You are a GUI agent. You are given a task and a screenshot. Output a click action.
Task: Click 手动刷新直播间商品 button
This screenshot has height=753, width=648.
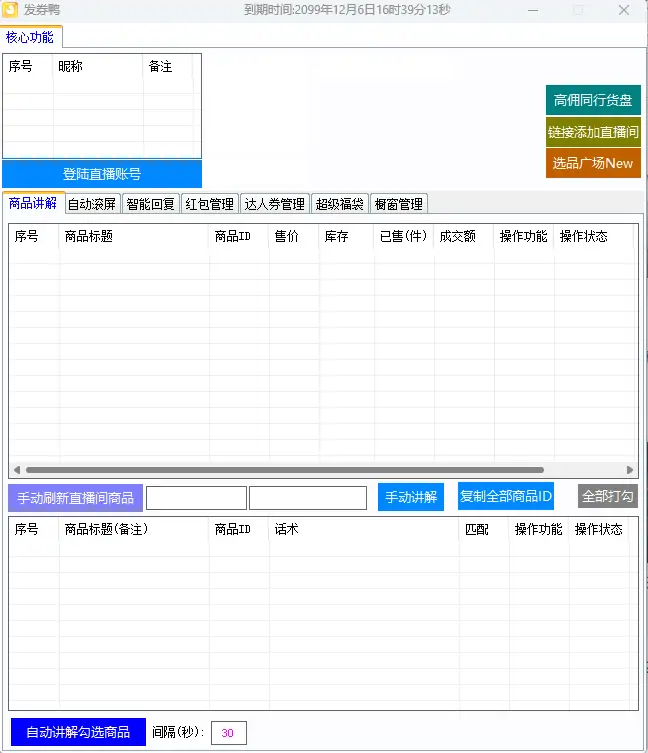75,498
